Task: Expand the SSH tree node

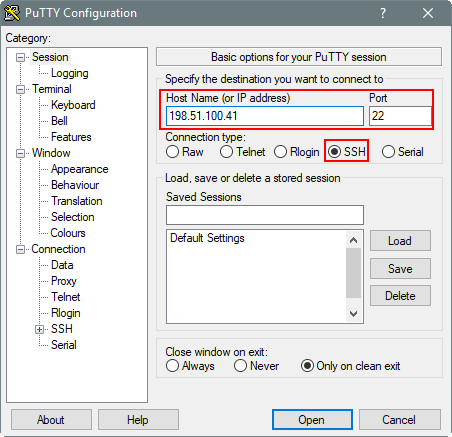Action: [39, 330]
